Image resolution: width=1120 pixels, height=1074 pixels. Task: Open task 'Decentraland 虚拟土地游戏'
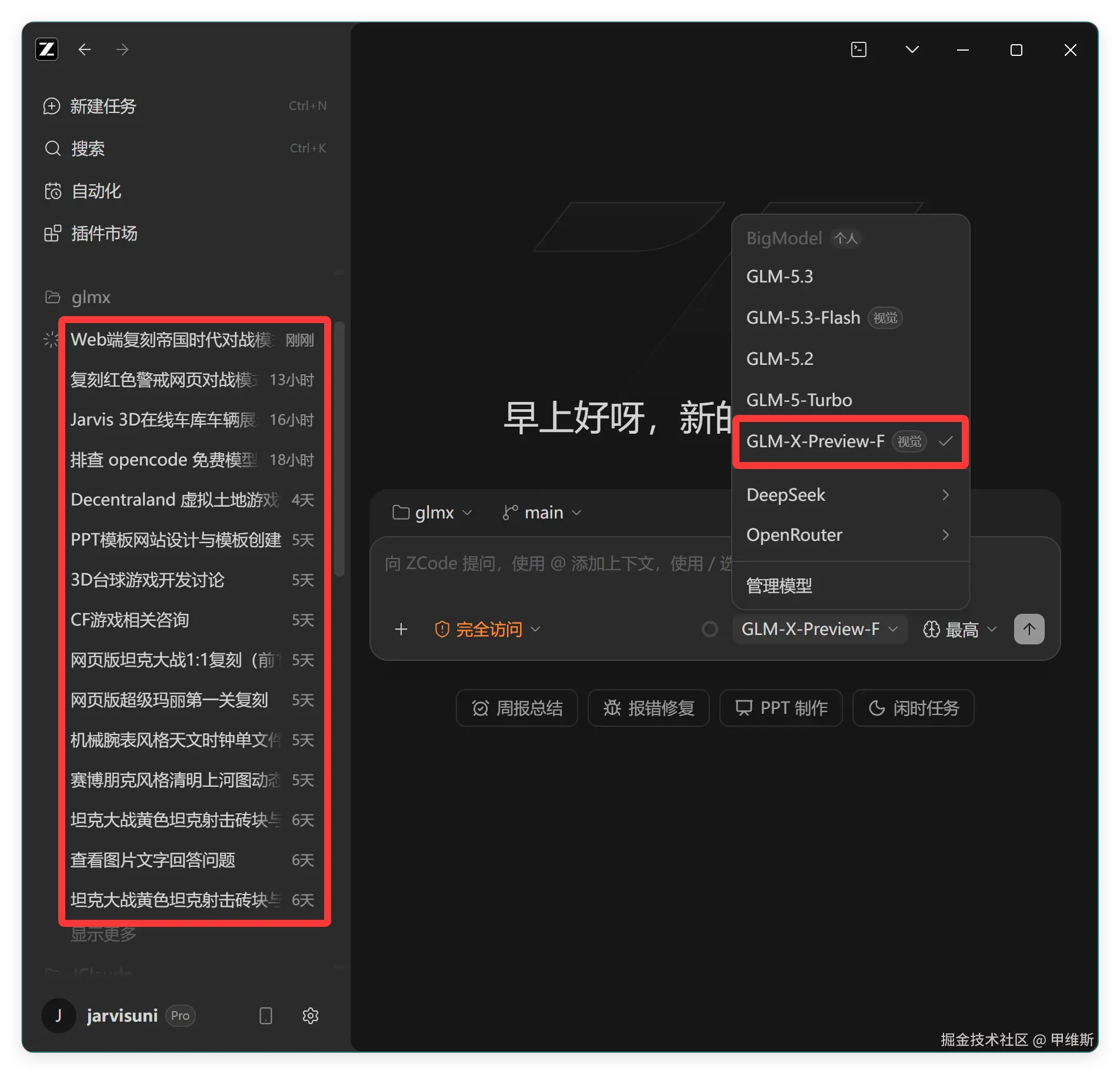192,500
